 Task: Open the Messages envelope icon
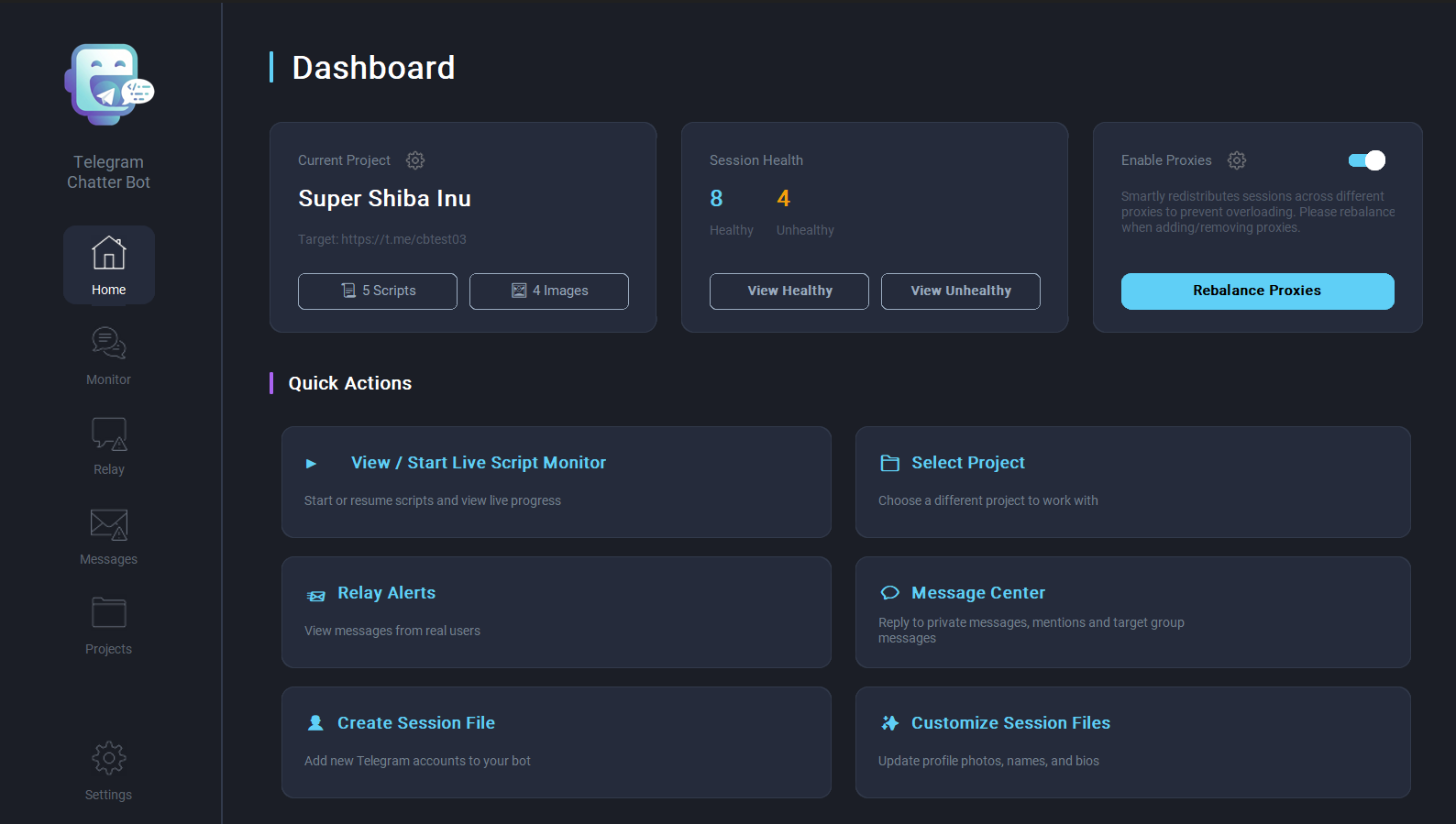pyautogui.click(x=108, y=525)
